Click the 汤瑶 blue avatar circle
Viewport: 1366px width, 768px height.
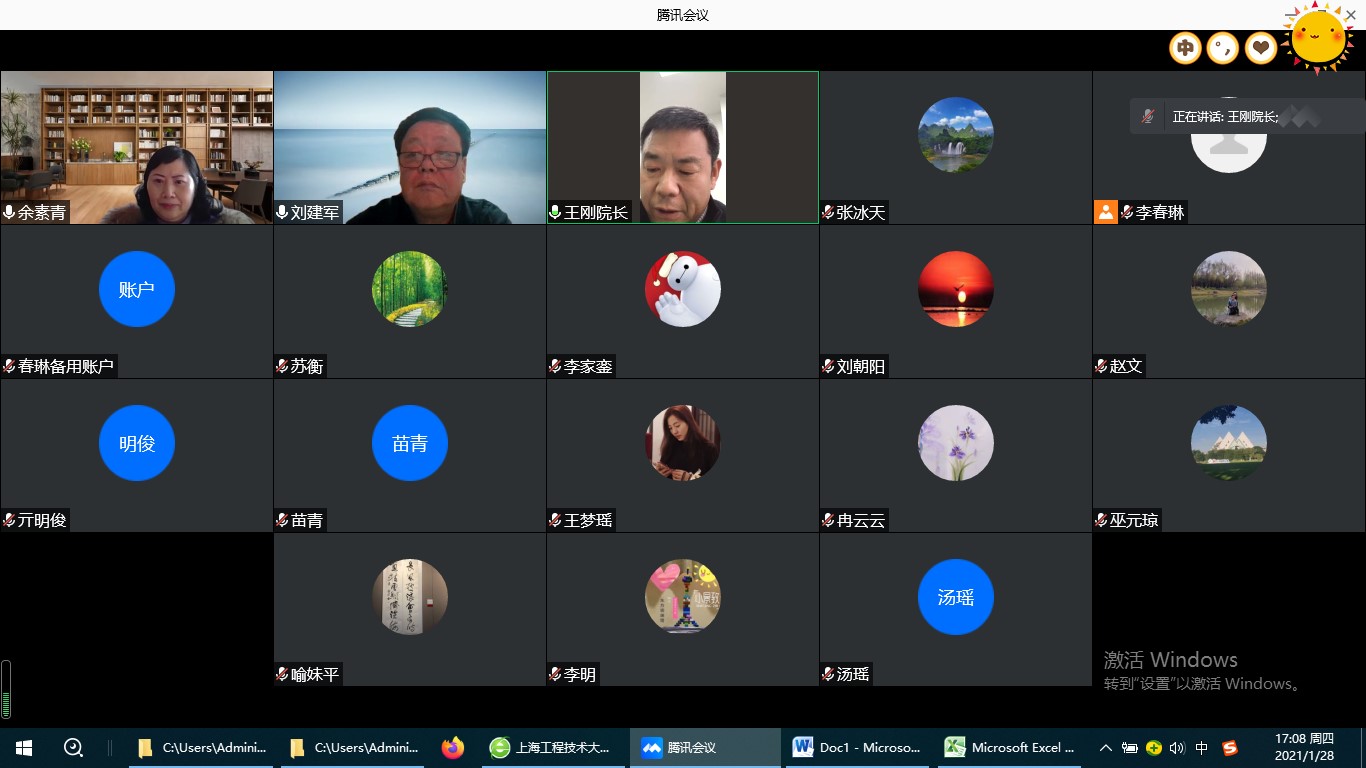click(955, 597)
